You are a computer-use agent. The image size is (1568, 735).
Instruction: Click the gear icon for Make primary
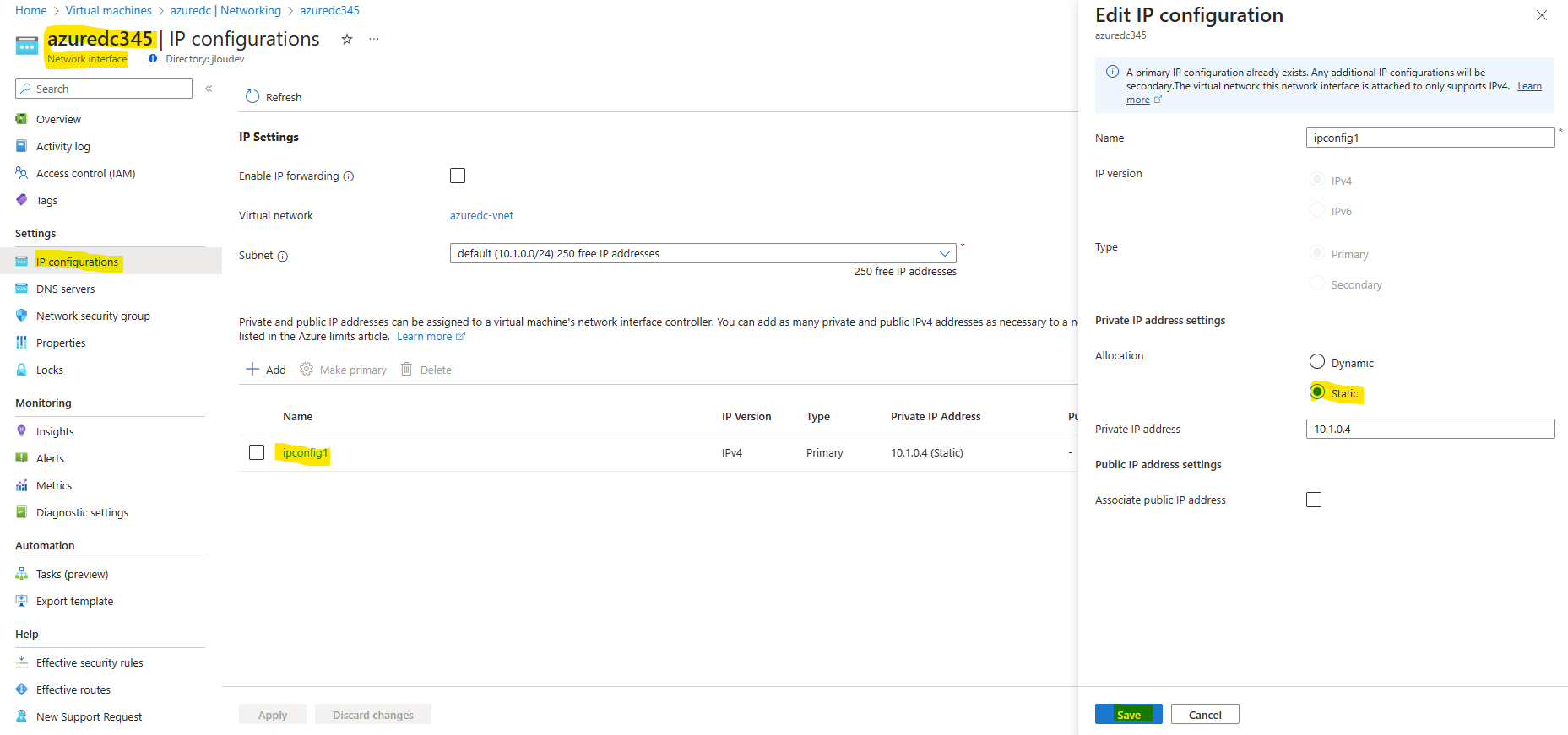pos(307,369)
